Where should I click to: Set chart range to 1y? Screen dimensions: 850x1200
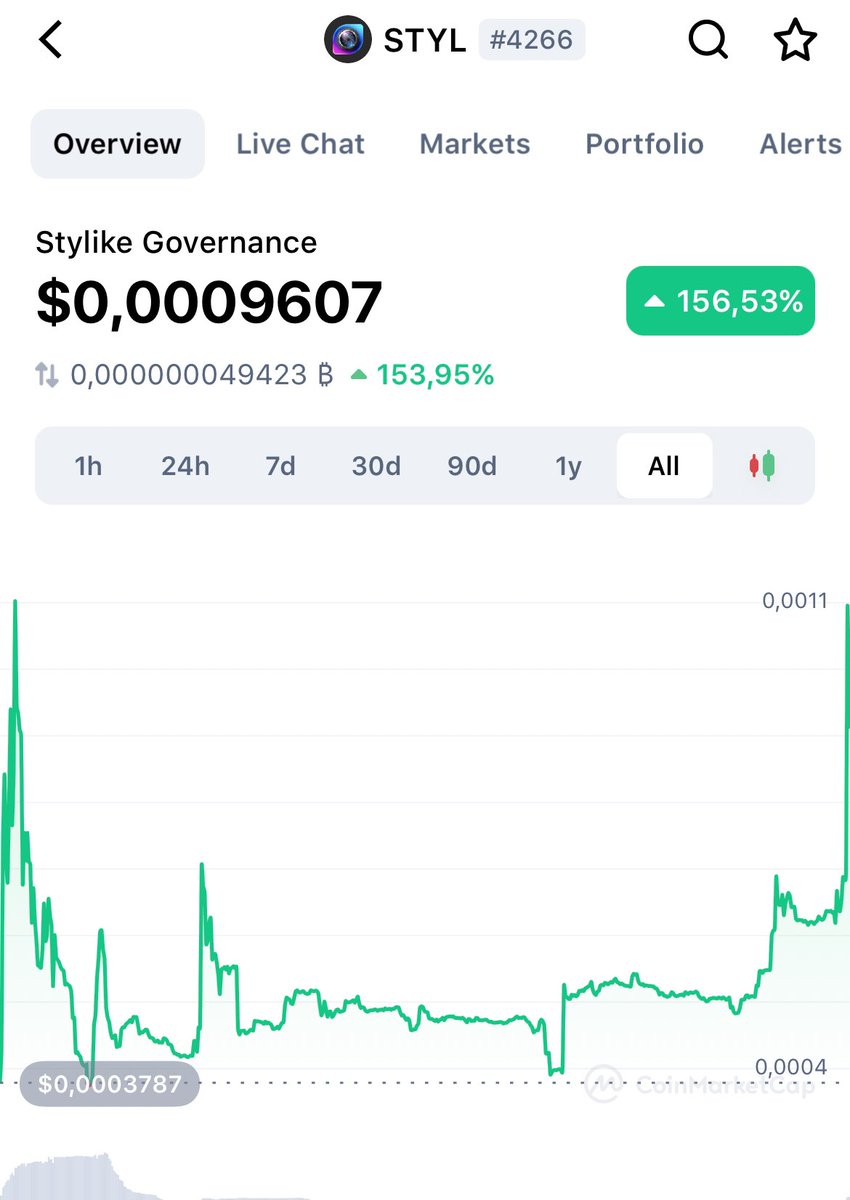(x=568, y=466)
